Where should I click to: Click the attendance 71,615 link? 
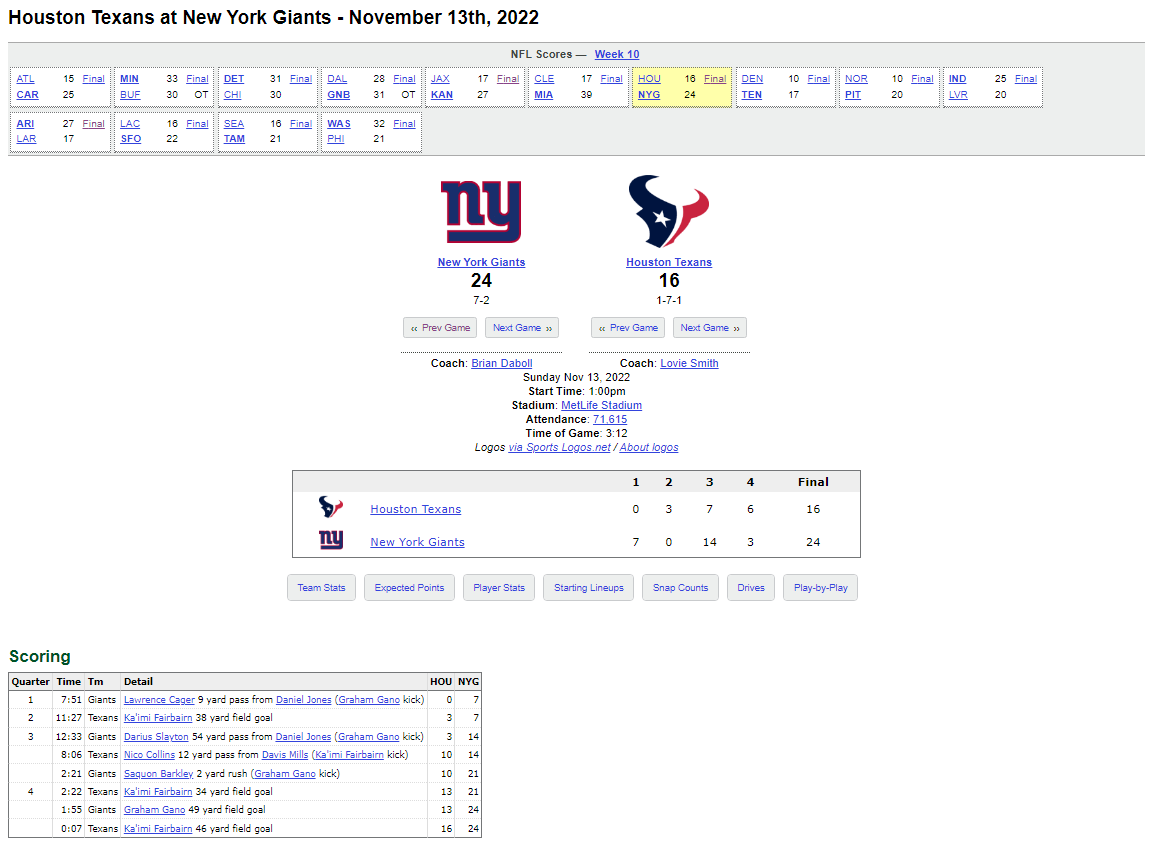[610, 419]
